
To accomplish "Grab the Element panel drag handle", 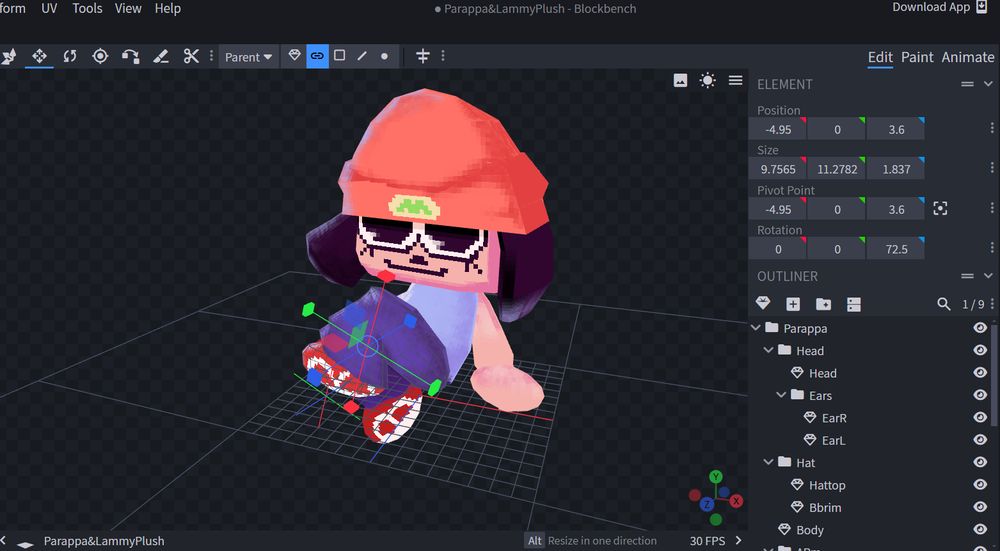I will (x=967, y=84).
